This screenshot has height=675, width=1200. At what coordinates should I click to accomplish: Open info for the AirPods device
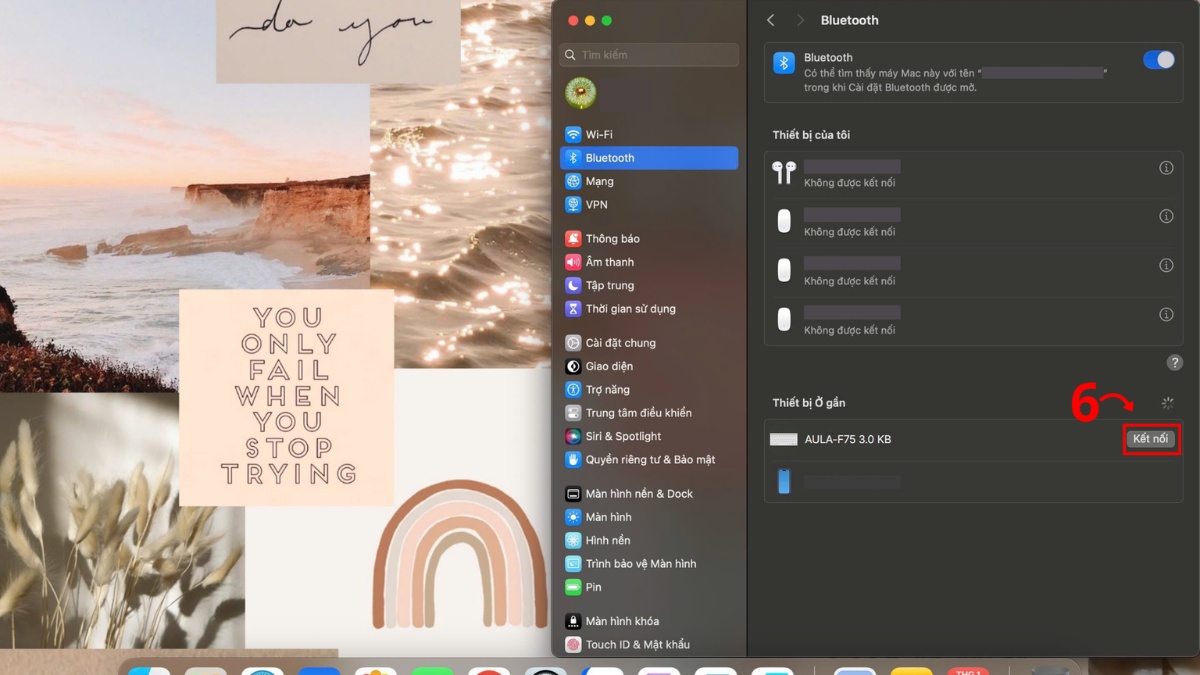pos(1166,168)
